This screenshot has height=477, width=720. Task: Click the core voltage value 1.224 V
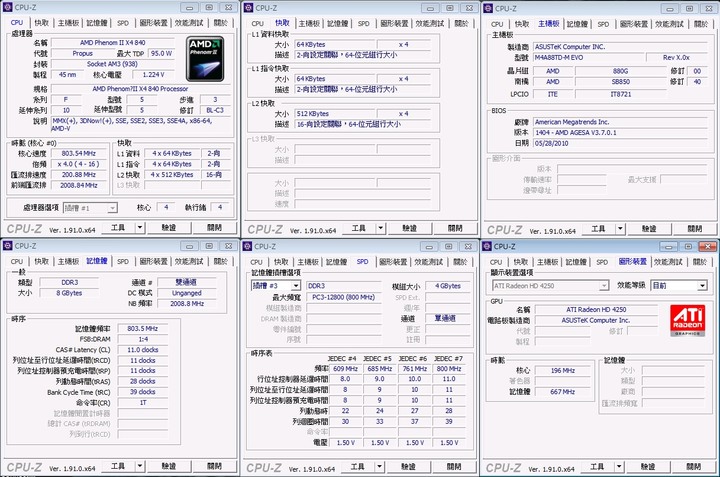pyautogui.click(x=153, y=74)
